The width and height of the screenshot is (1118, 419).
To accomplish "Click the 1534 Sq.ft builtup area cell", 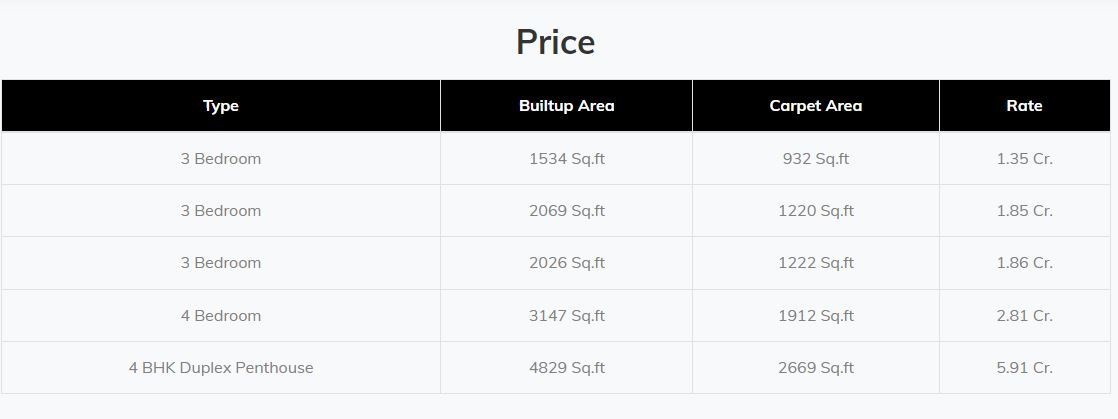I will 567,158.
